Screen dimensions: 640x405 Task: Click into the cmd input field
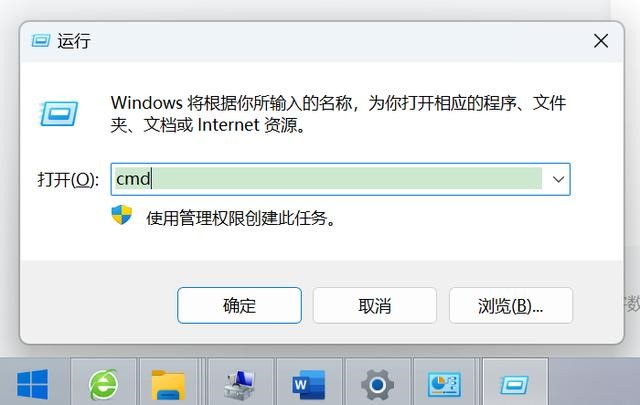pos(329,179)
